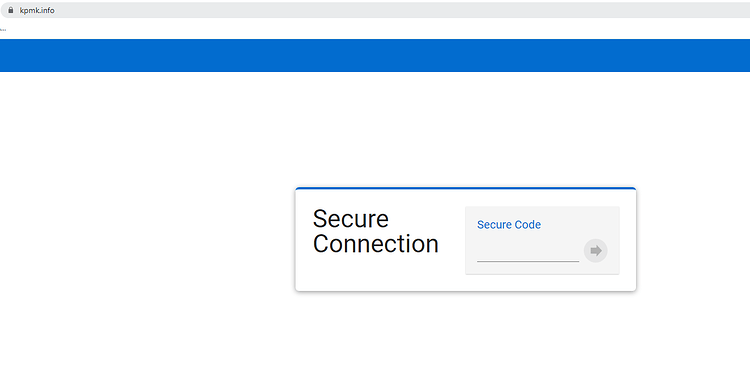Screen dimensions: 750x372
Task: Click into the Secure Code input line
Action: click(528, 252)
